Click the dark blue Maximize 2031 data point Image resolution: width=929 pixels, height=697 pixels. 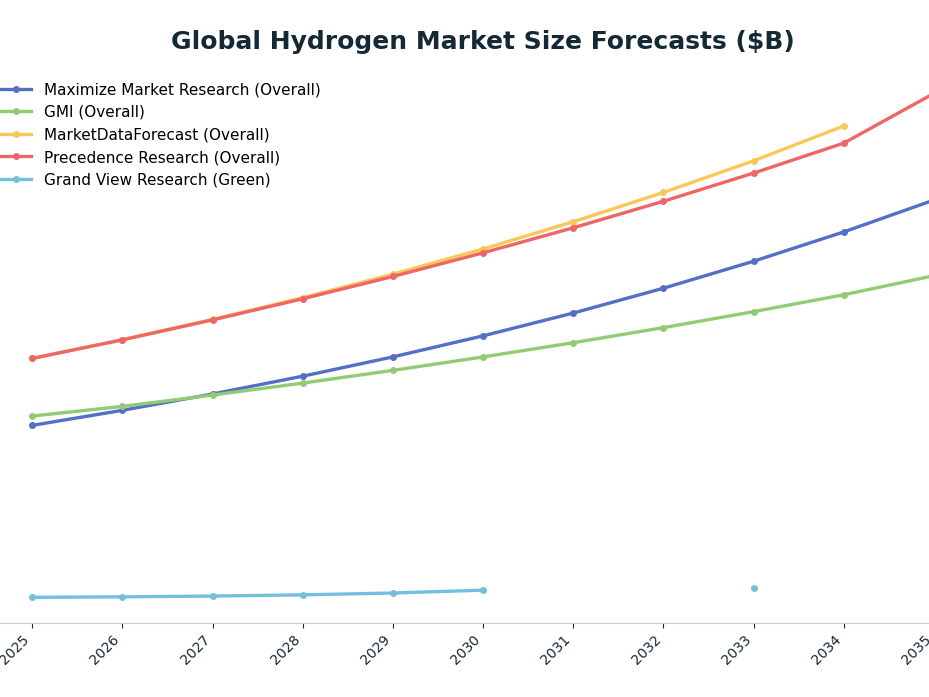pos(574,314)
